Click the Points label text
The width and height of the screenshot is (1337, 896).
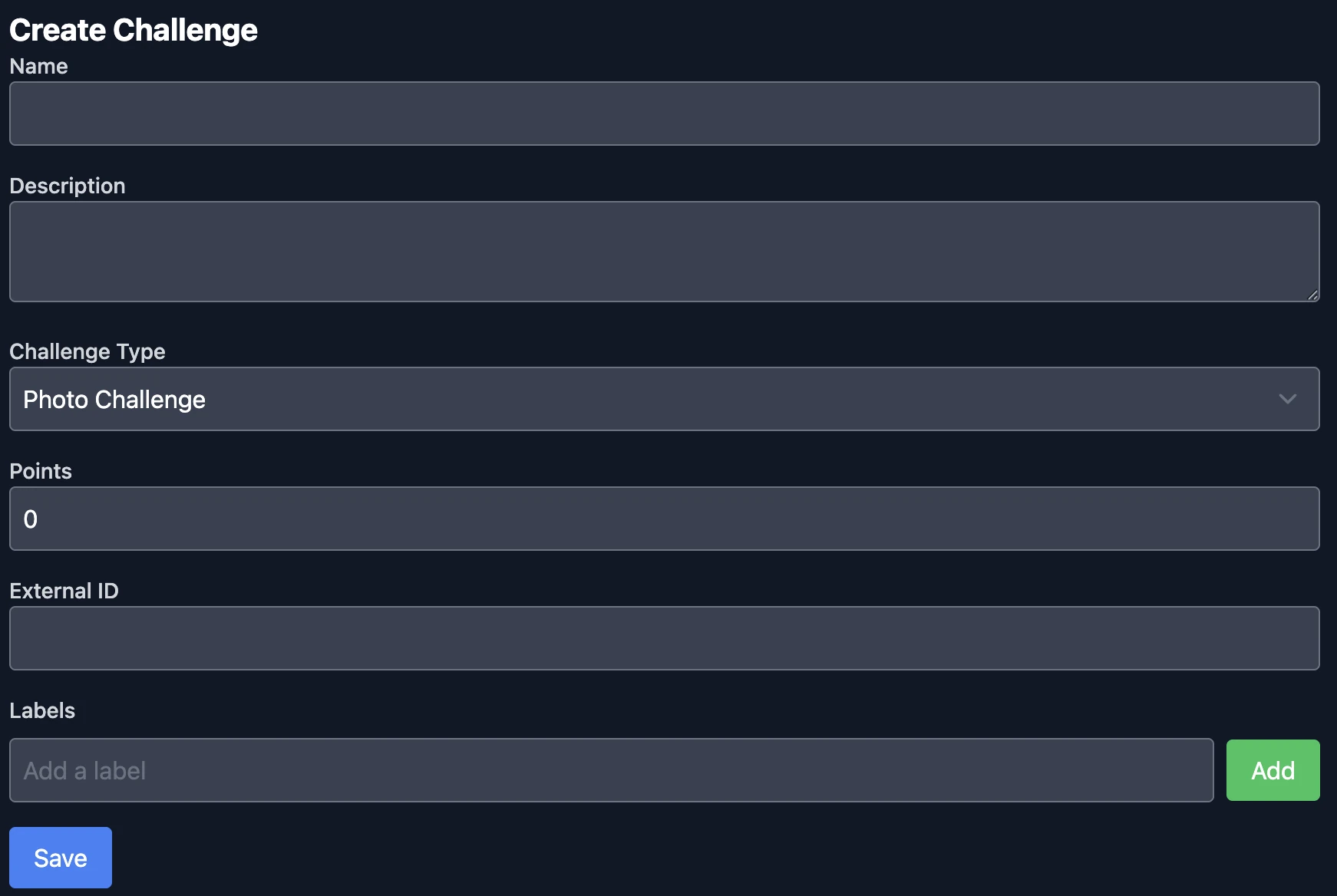click(x=41, y=471)
